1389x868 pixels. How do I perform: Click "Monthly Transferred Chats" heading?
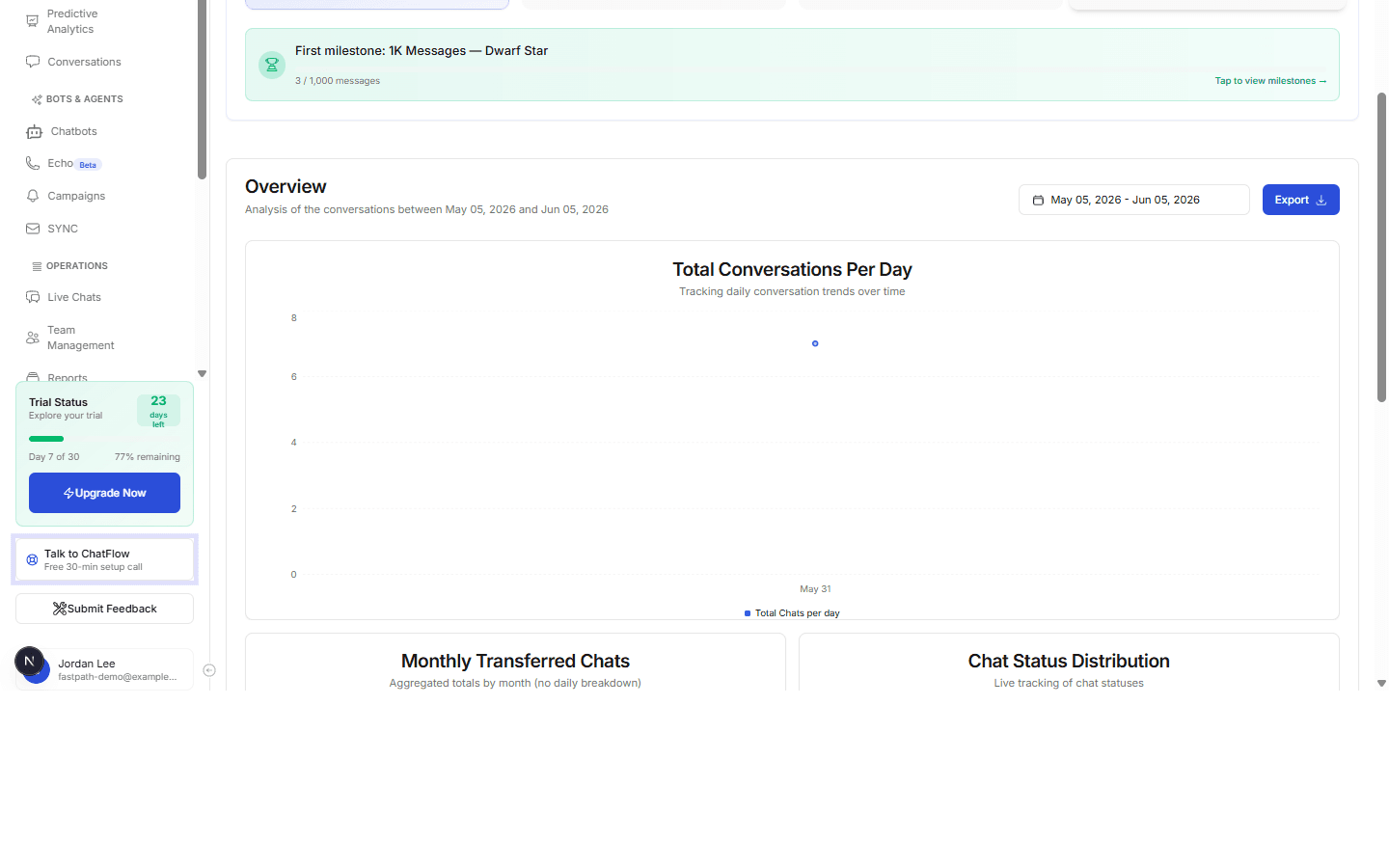515,661
